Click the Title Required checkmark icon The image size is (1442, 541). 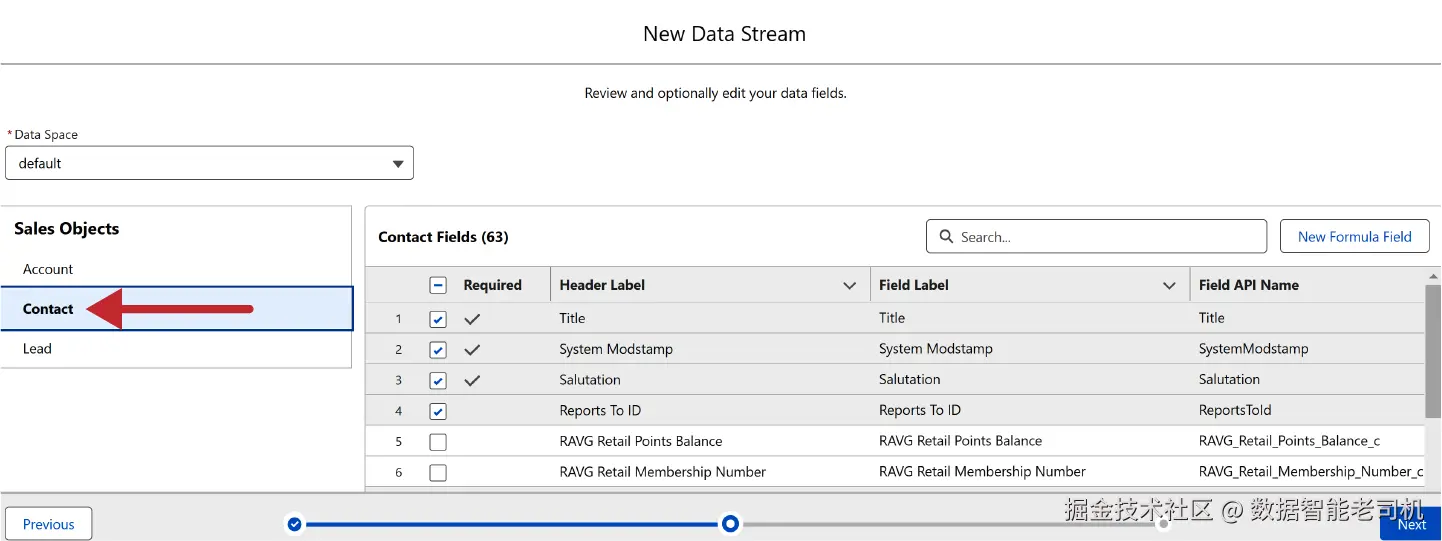472,319
